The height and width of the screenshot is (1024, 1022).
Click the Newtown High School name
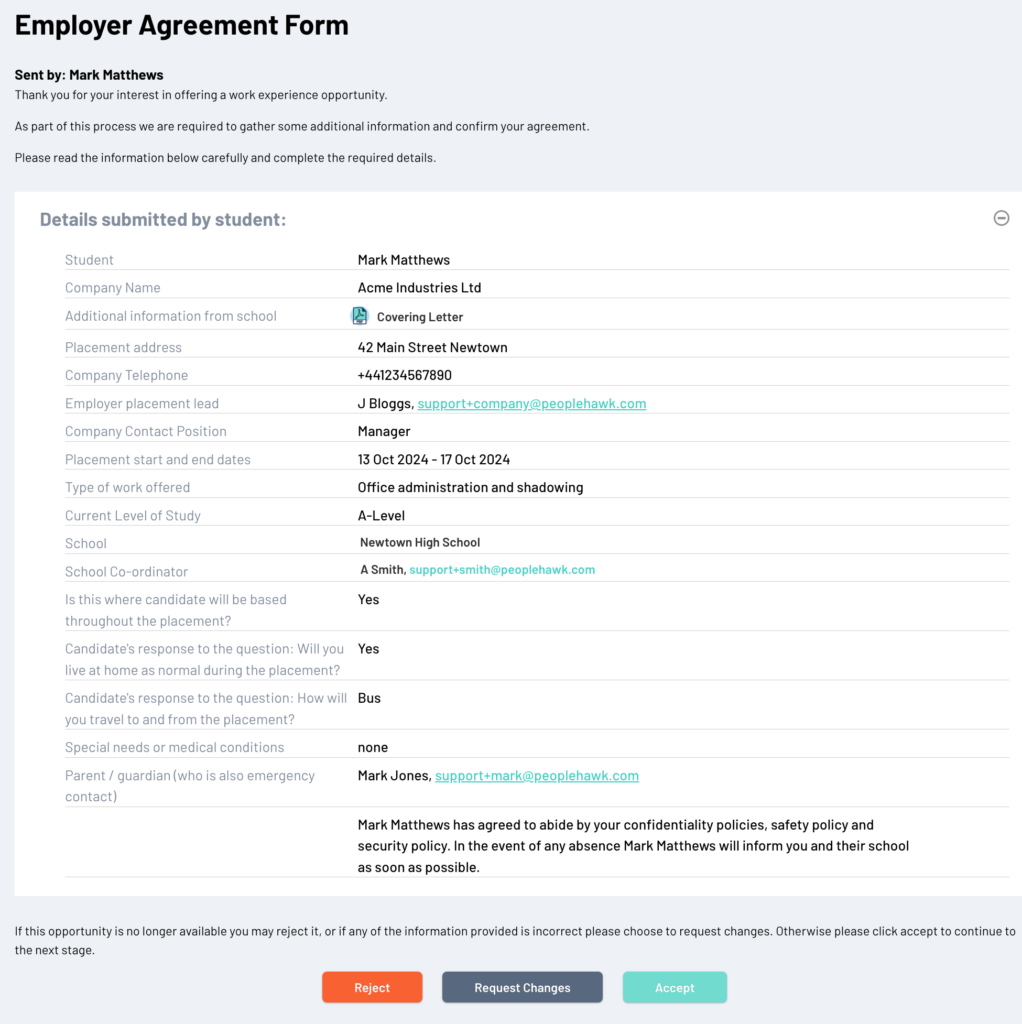tap(420, 543)
